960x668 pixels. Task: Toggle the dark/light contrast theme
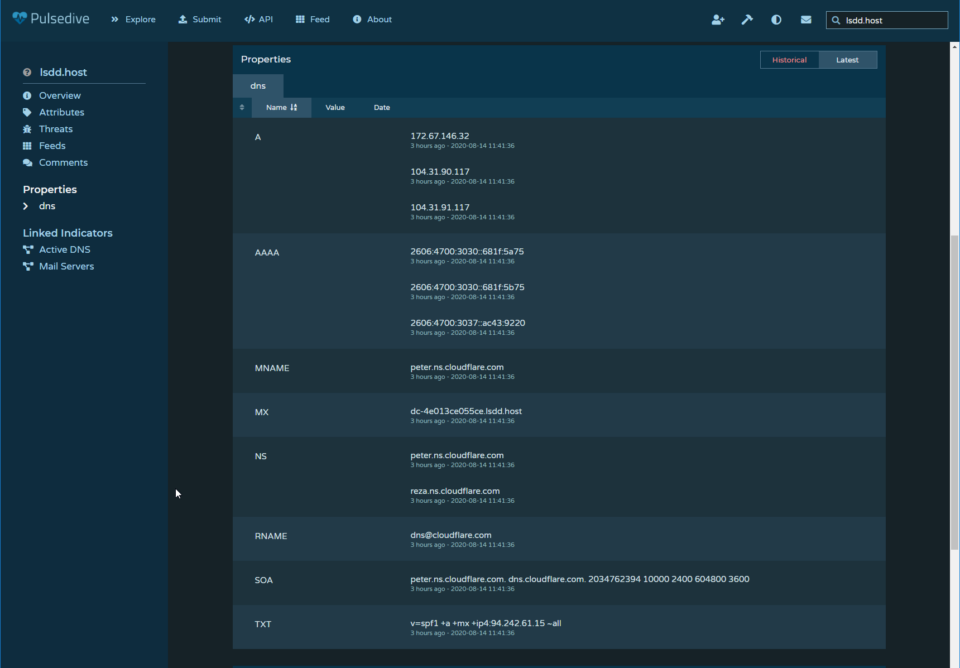pyautogui.click(x=776, y=19)
